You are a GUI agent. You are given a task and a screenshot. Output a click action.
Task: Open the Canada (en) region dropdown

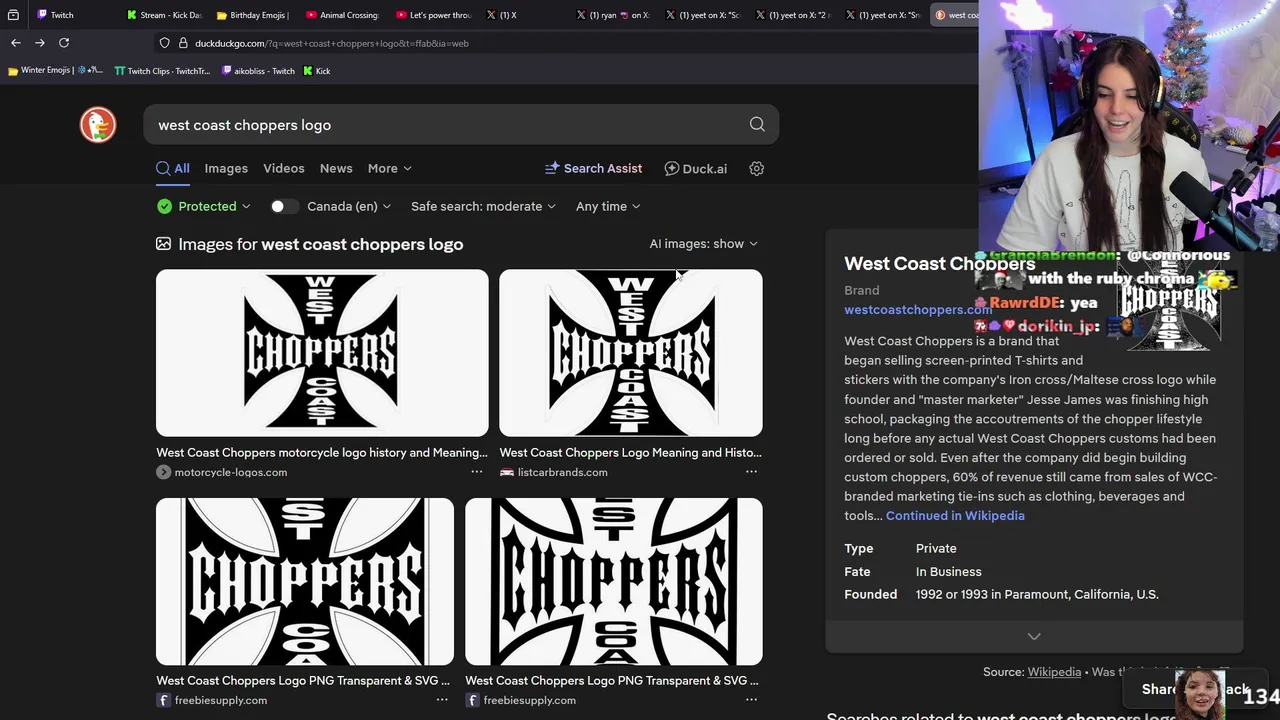[349, 206]
